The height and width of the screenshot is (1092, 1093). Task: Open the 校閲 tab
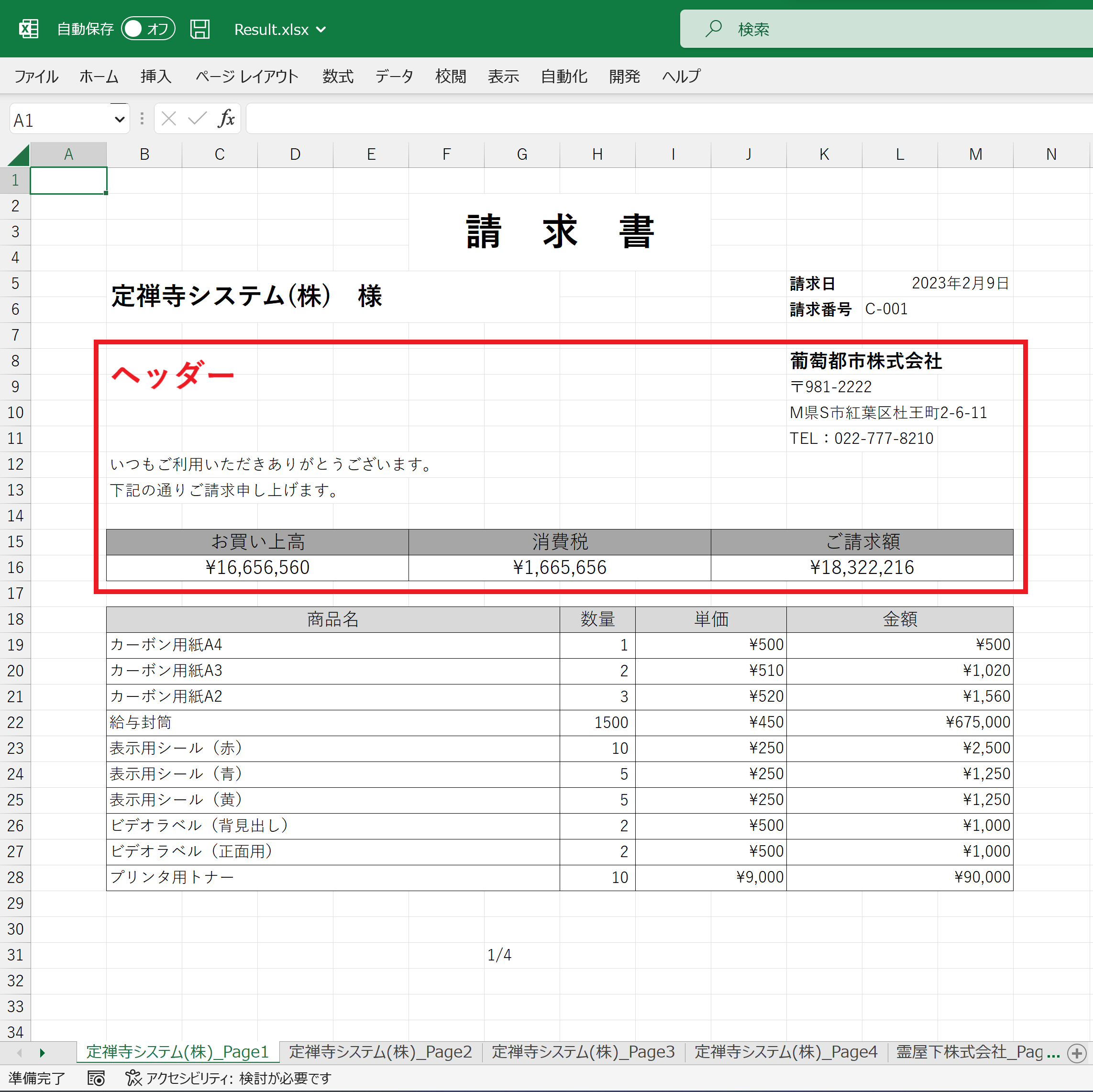pyautogui.click(x=450, y=77)
